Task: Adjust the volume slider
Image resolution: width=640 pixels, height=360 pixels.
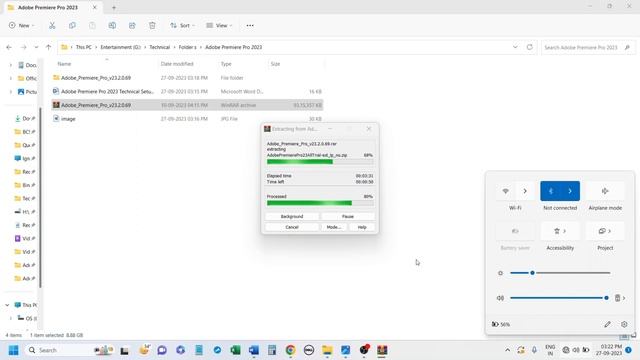Action: pos(560,298)
